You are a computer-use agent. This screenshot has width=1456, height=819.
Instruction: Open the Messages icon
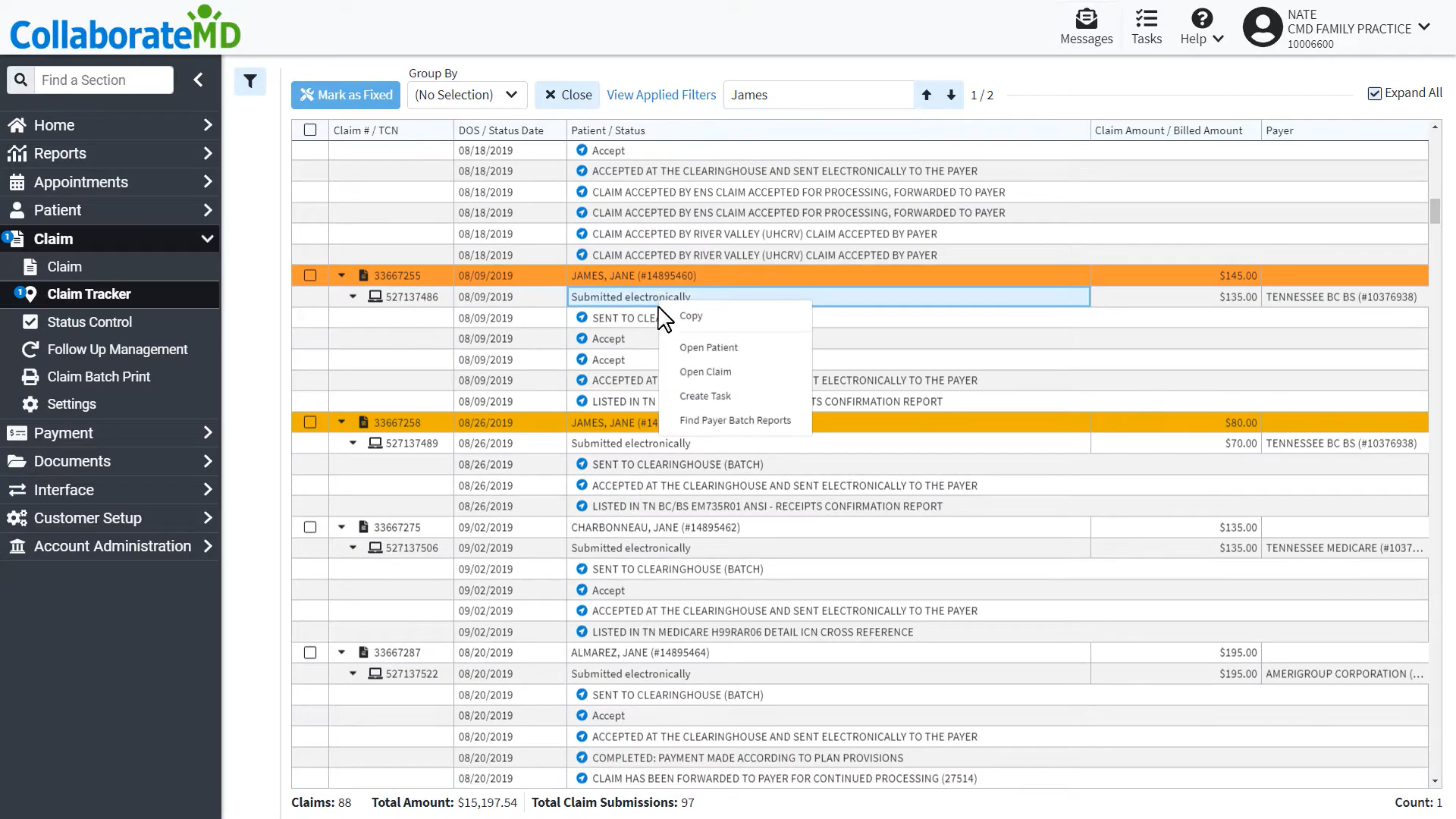(1086, 27)
